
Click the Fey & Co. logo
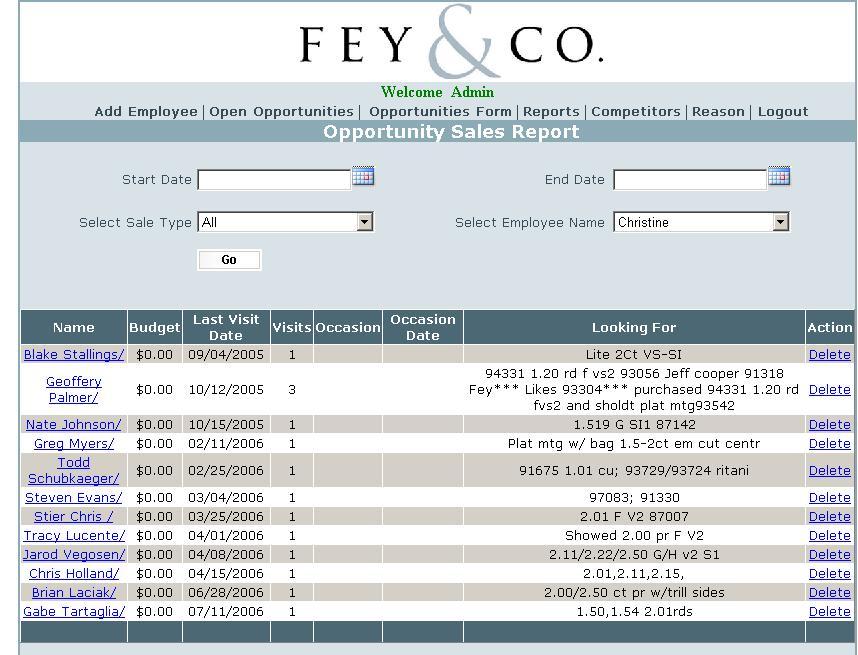tap(451, 41)
